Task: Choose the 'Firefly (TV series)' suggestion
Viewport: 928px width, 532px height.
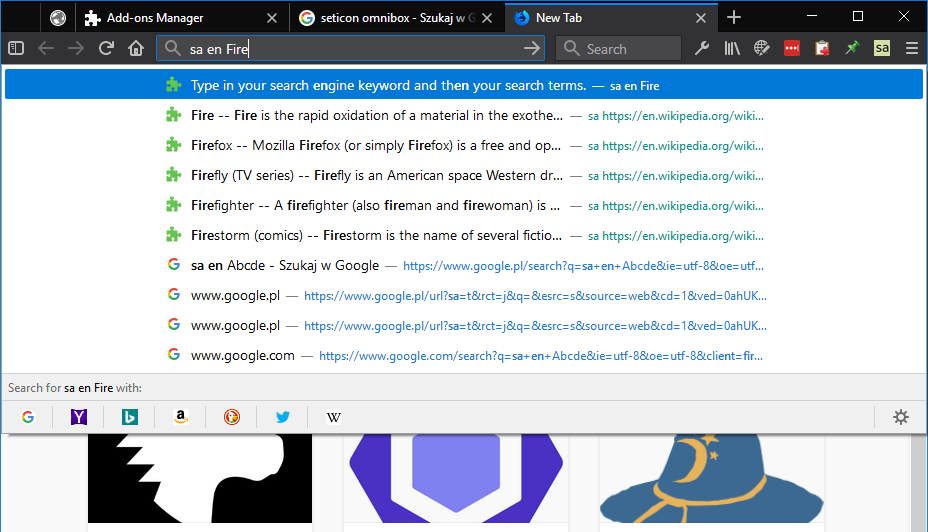Action: pos(464,176)
